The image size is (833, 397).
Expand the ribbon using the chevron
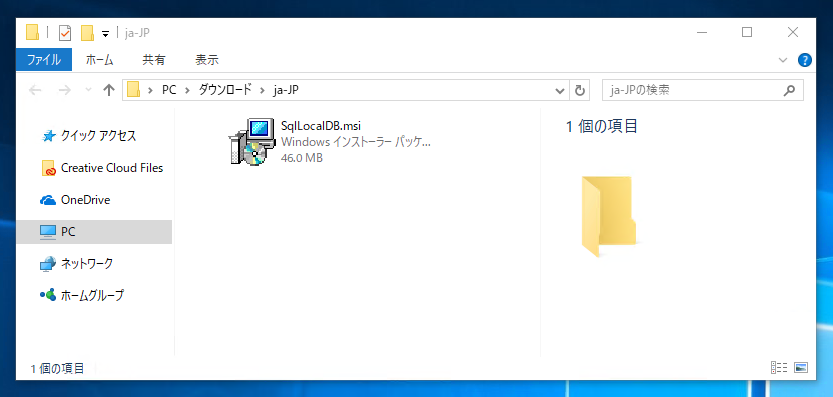tap(783, 60)
